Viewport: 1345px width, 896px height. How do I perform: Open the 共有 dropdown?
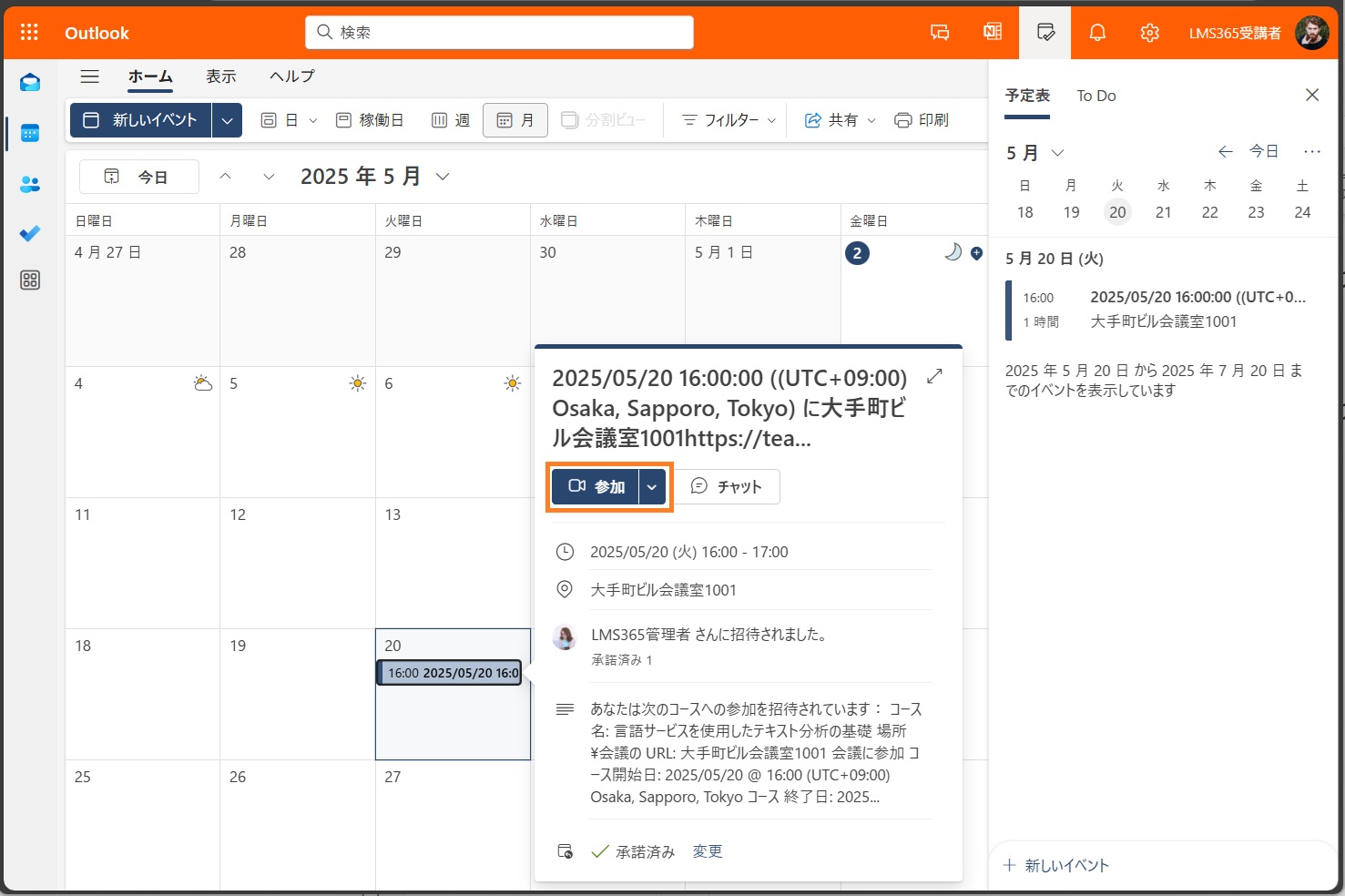tap(840, 120)
